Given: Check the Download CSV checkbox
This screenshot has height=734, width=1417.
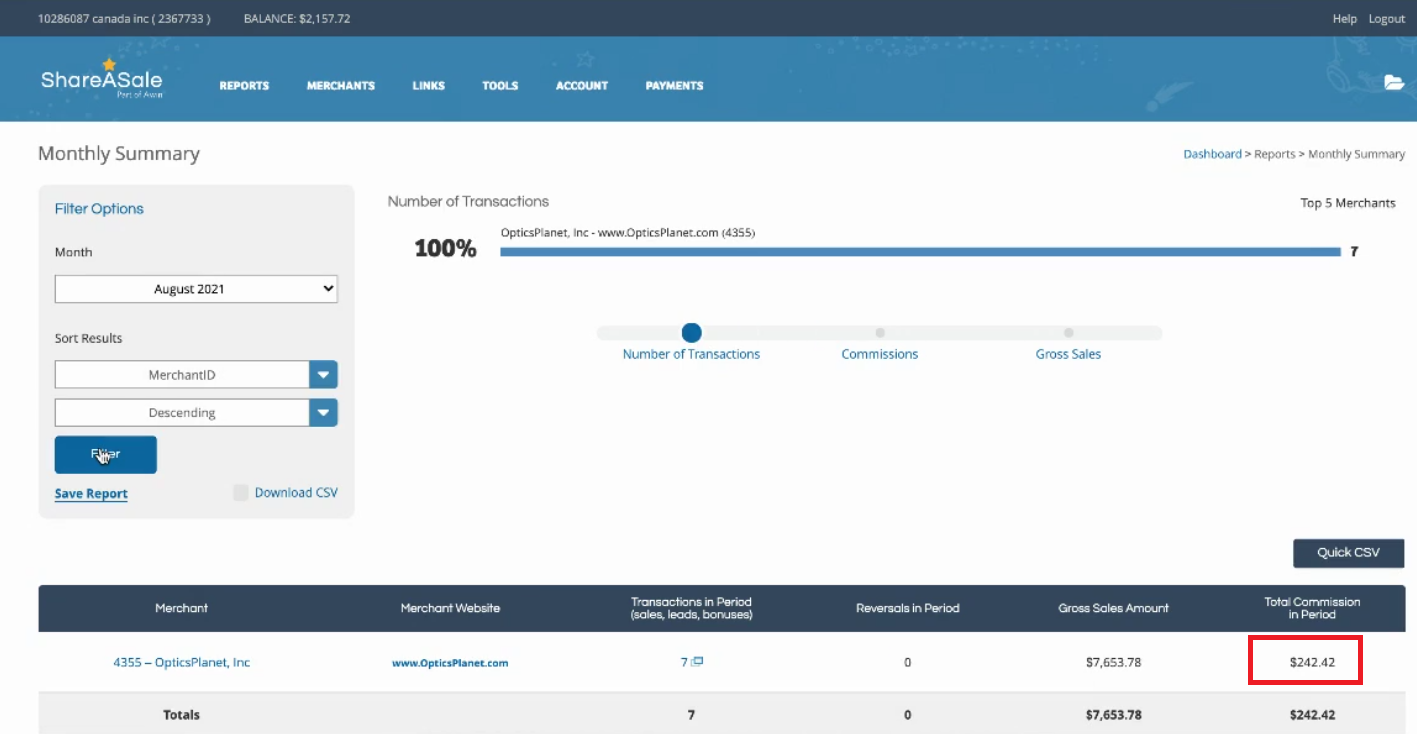Looking at the screenshot, I should 240,492.
